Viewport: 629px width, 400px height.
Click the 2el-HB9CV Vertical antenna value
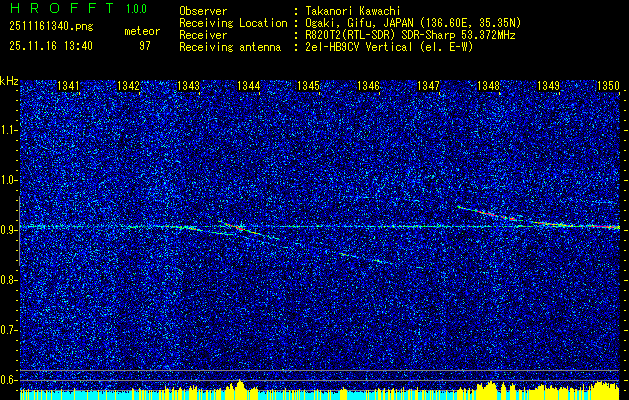pos(389,47)
